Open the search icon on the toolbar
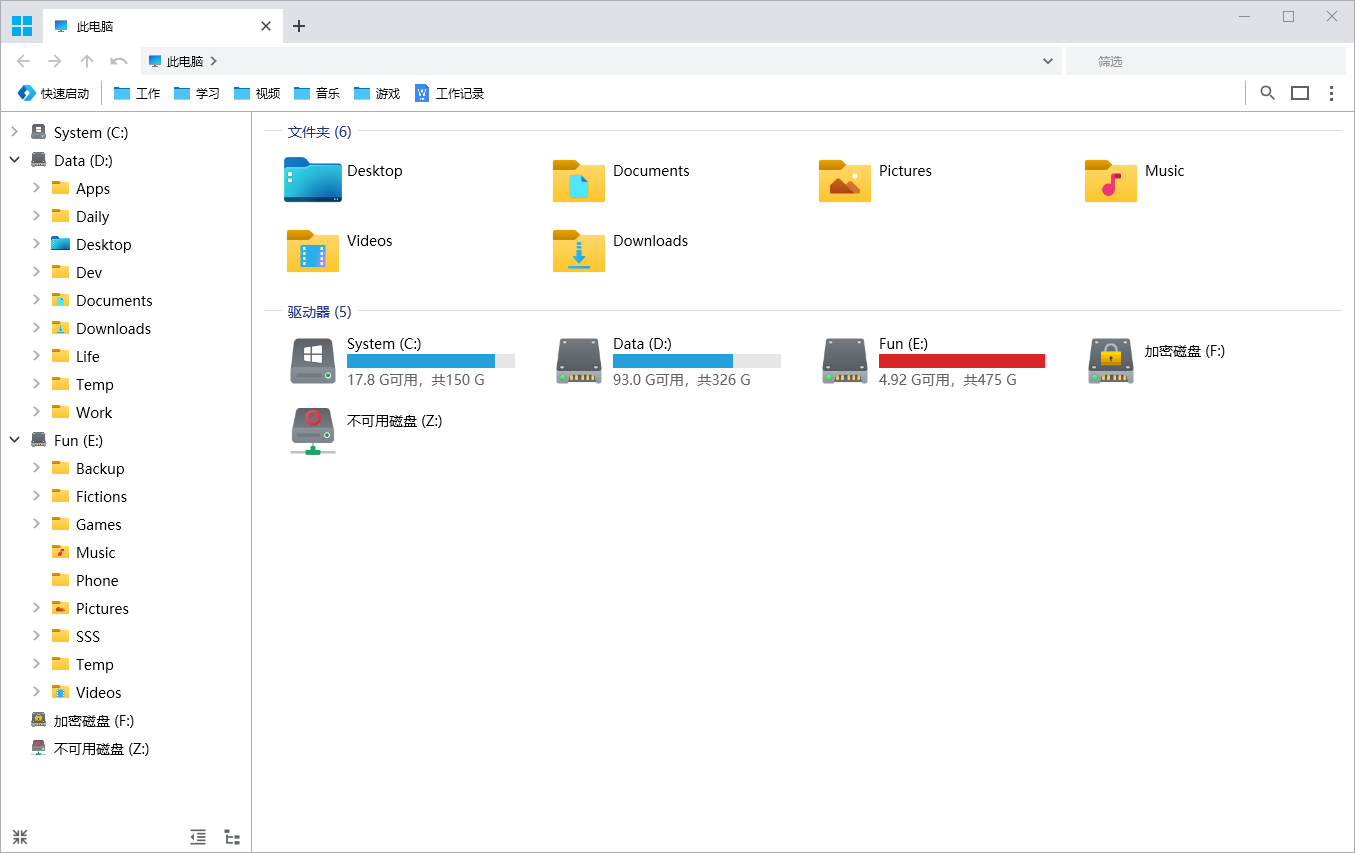 pyautogui.click(x=1267, y=92)
